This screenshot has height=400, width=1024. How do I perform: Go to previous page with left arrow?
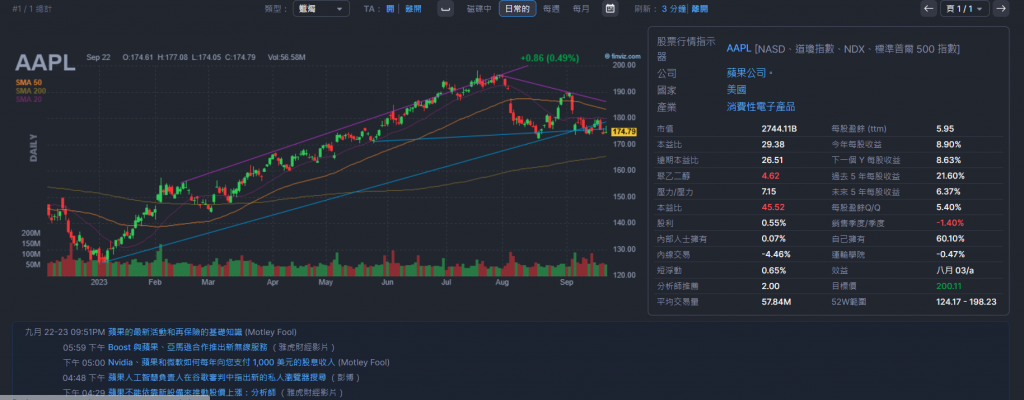click(x=928, y=8)
